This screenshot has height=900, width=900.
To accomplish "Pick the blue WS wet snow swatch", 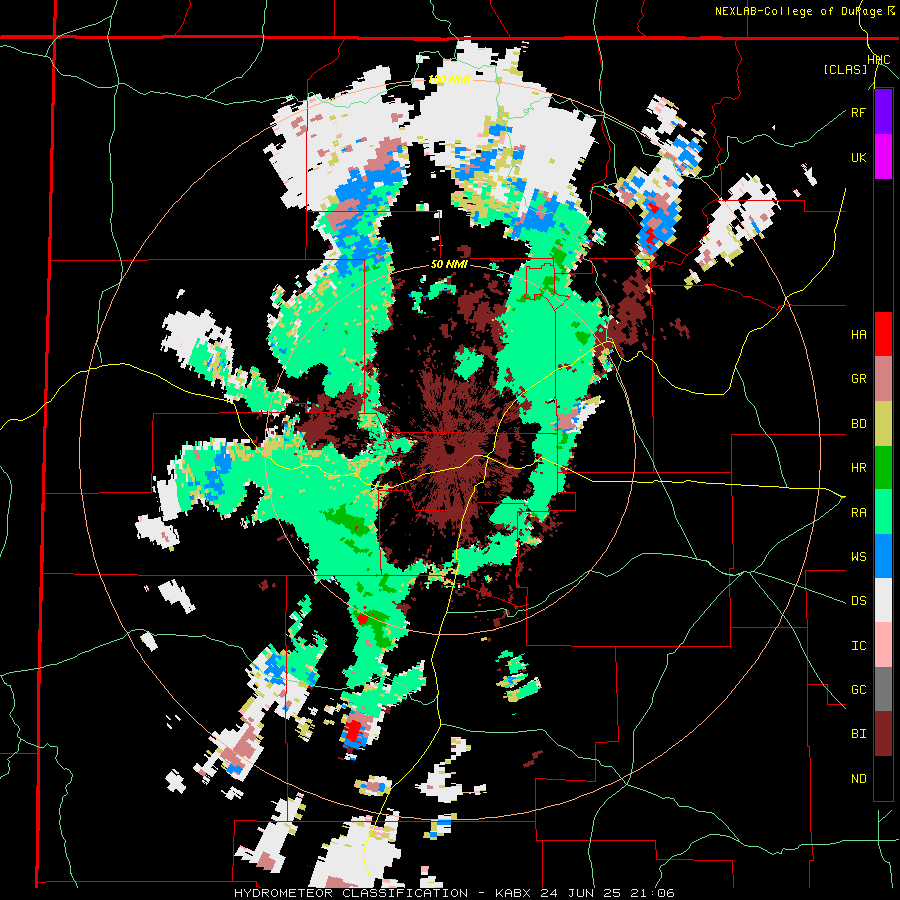I will click(883, 556).
